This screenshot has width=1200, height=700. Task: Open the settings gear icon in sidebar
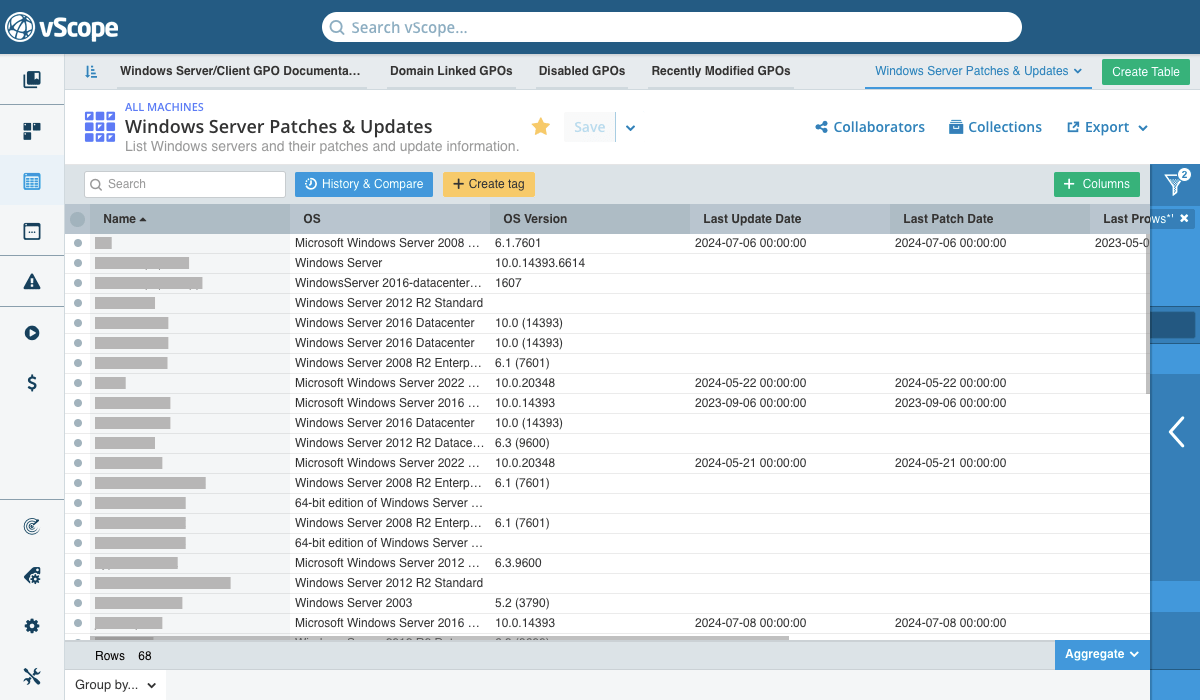(32, 626)
